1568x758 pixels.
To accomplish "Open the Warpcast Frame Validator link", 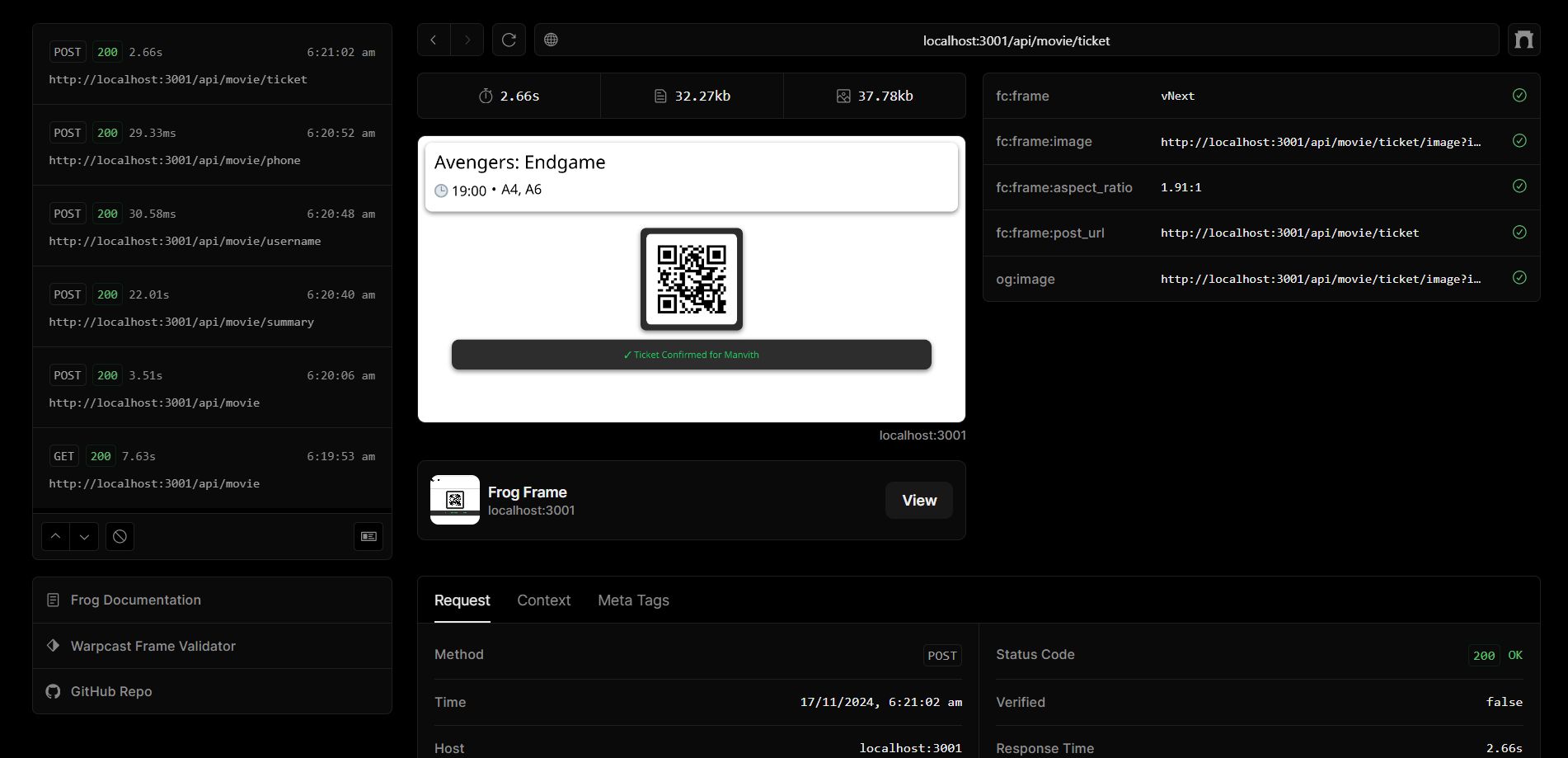I will [212, 646].
